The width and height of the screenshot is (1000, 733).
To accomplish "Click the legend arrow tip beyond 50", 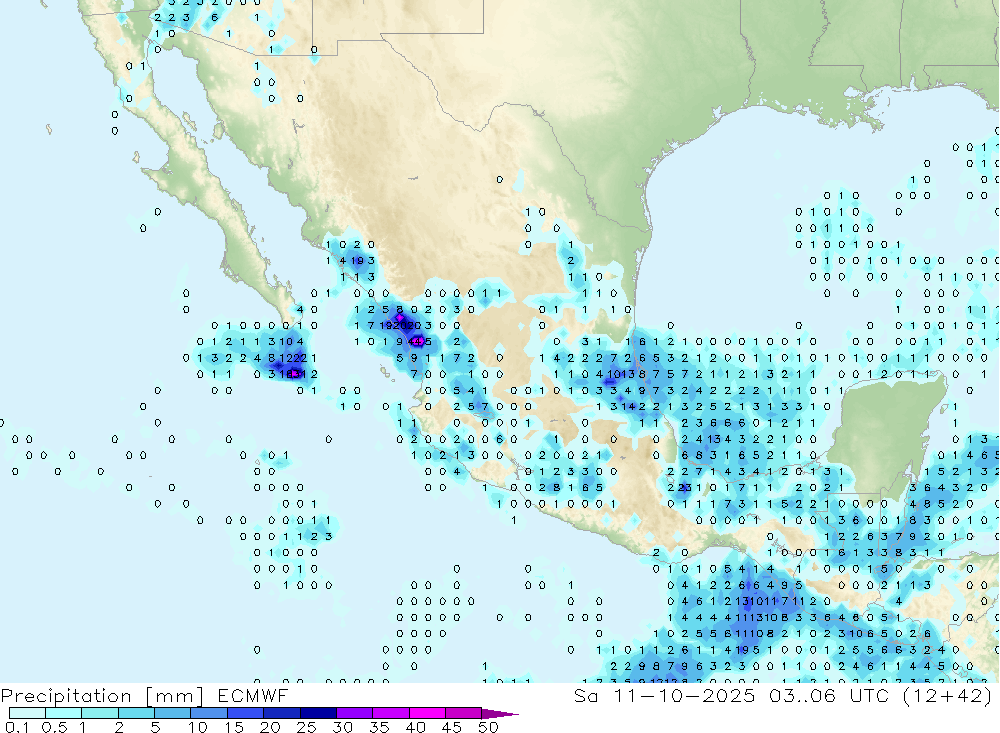I will pyautogui.click(x=499, y=714).
